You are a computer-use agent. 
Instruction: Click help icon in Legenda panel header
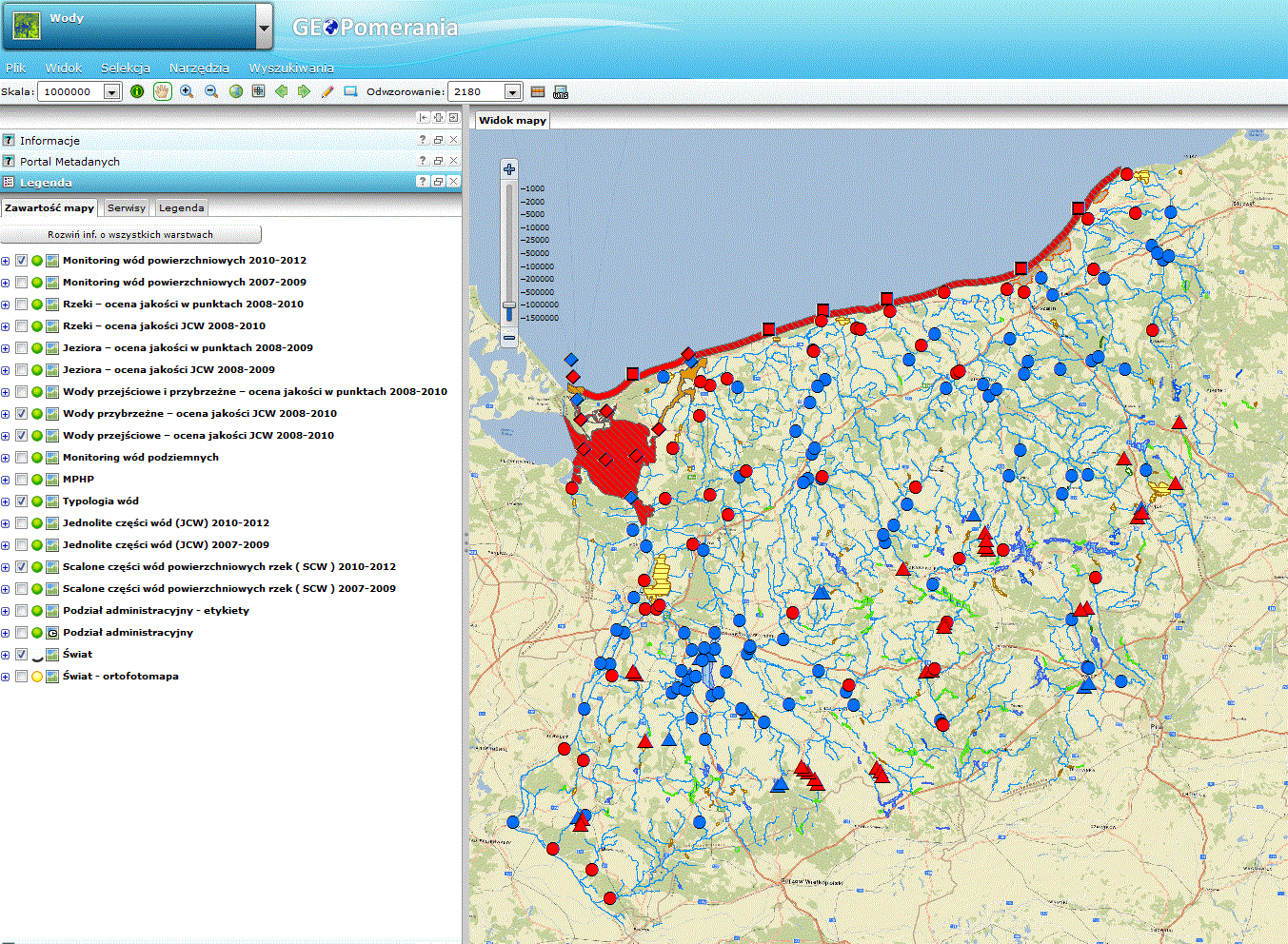(x=424, y=182)
